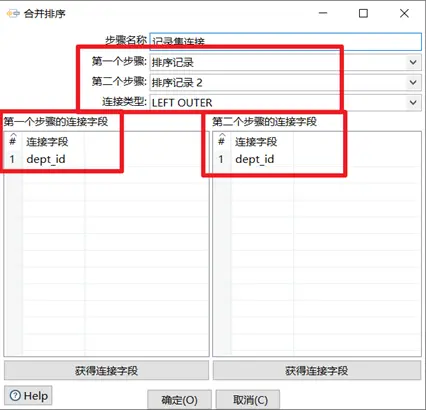Click right 获得连接字段 button
426x410 pixels.
pos(317,370)
